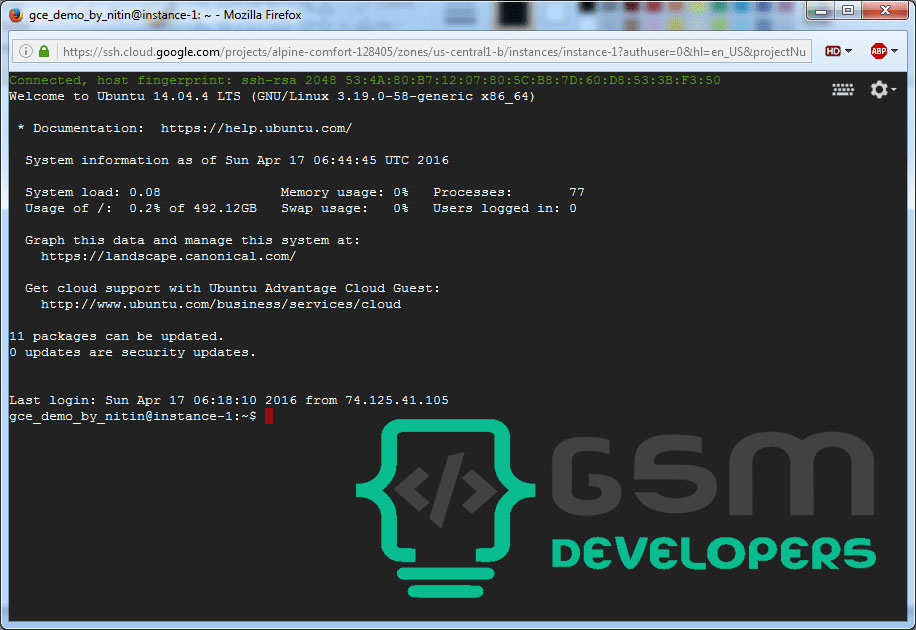Click '11 packages can be updated.' line
The height and width of the screenshot is (630, 916).
pos(116,336)
